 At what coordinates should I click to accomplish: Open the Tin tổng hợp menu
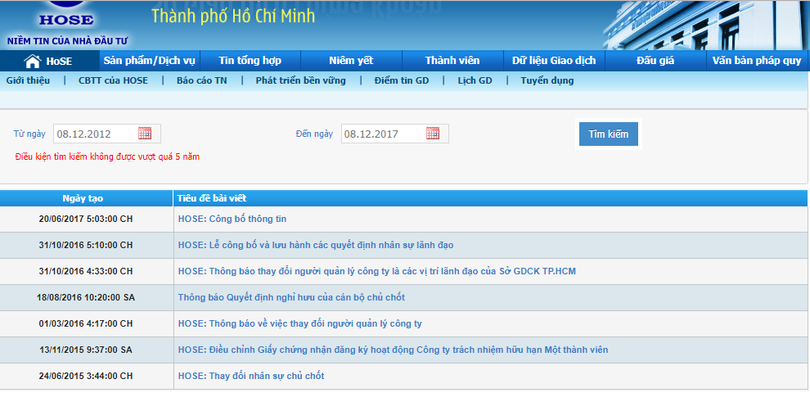click(250, 60)
